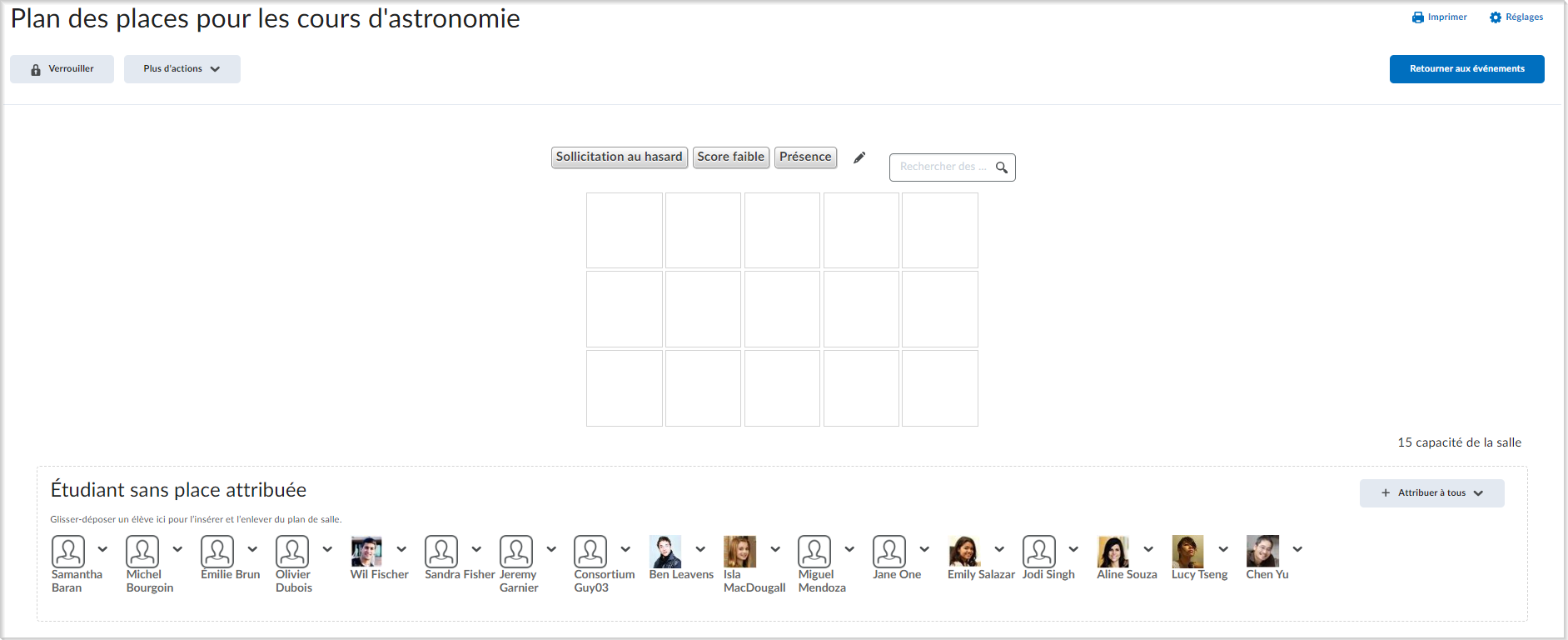The height and width of the screenshot is (640, 1568).
Task: Open Wil Fischer's dropdown chevron
Action: pyautogui.click(x=401, y=549)
